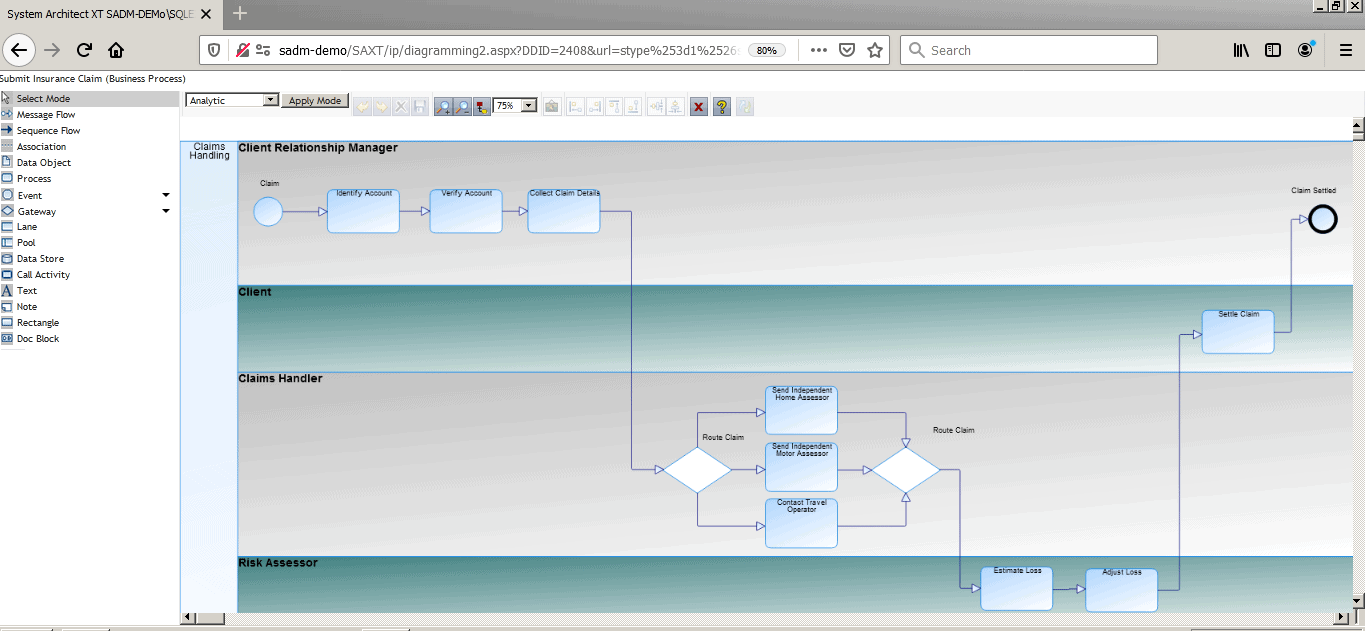This screenshot has width=1365, height=631.
Task: Open the Firefox library icon
Action: (x=1241, y=50)
